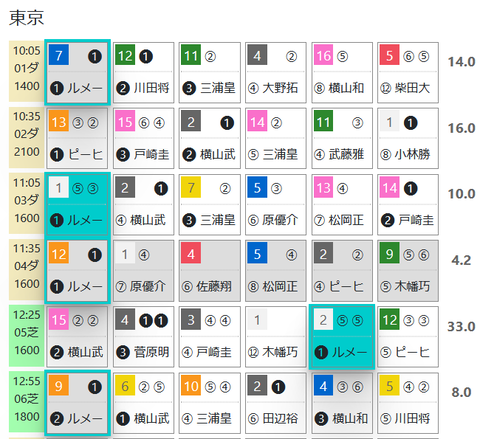This screenshot has width=480, height=439.
Task: Select horse 13 松岡正 card in race 03
Action: tap(342, 204)
